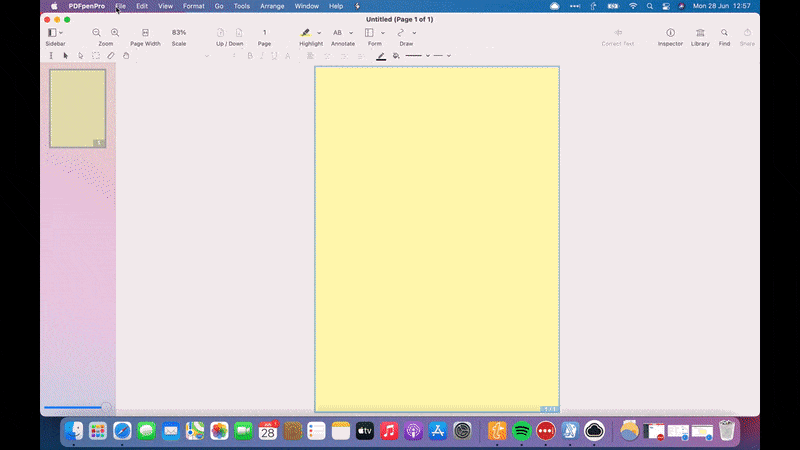Screen dimensions: 800x450
Task: Select the text cursor (I-beam) tool
Action: [51, 56]
